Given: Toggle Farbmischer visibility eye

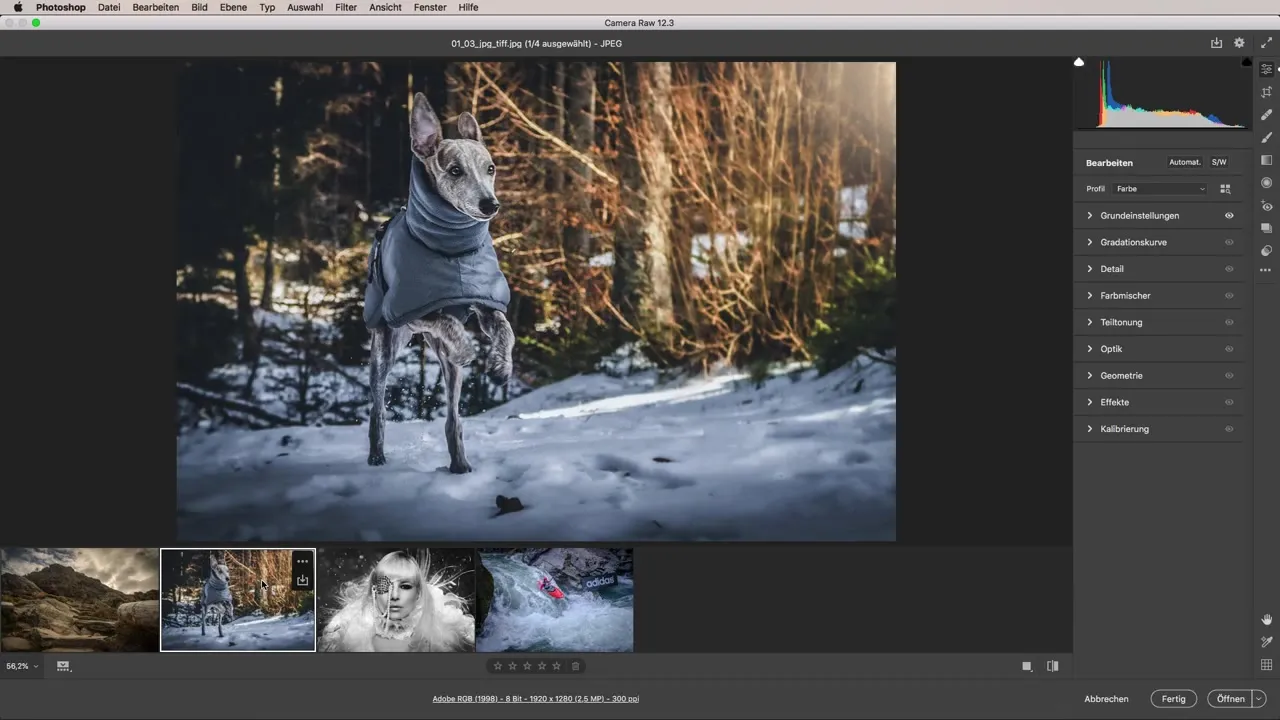Looking at the screenshot, I should click(1229, 296).
